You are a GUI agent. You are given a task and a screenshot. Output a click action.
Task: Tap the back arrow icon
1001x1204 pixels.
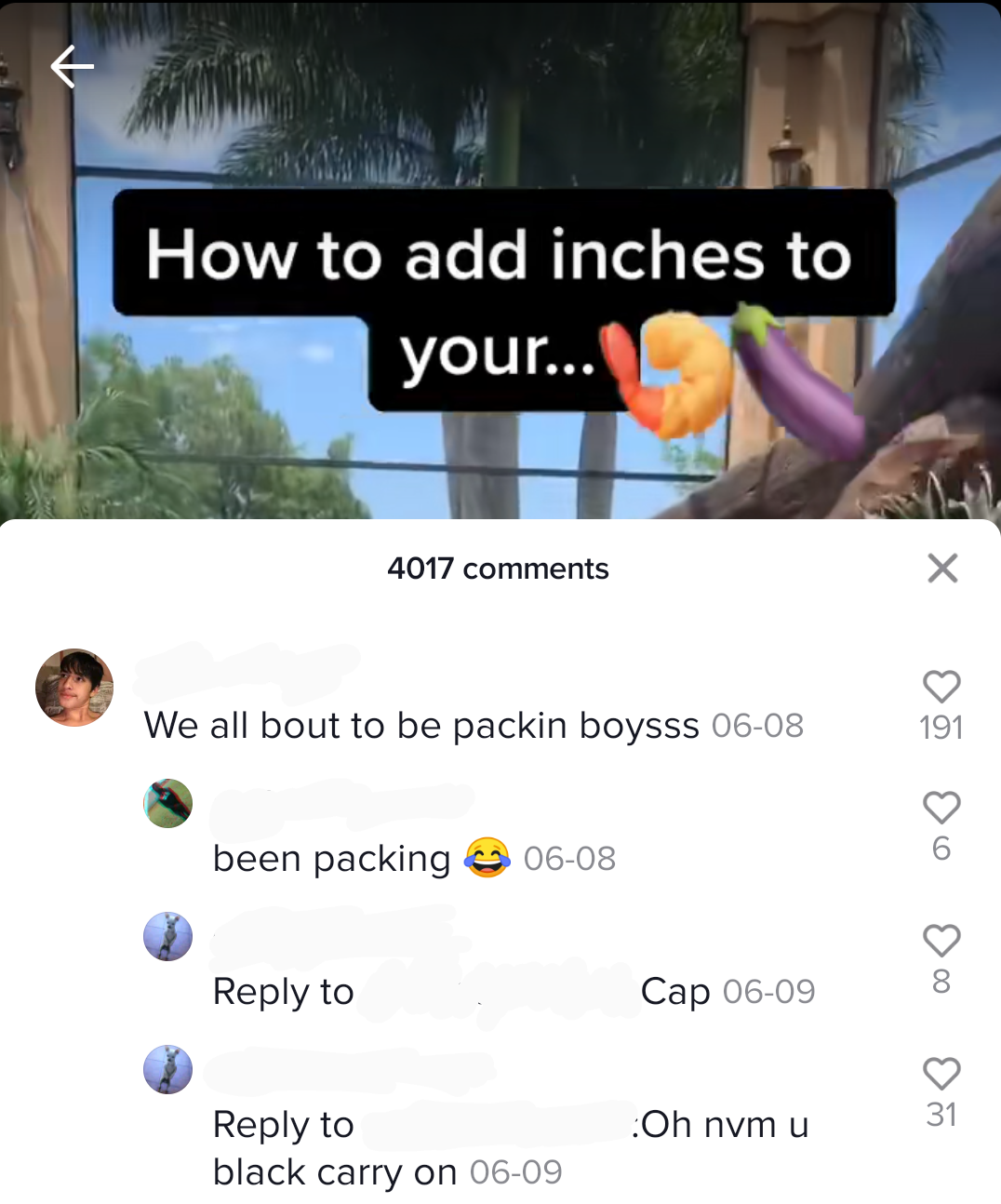(x=73, y=67)
